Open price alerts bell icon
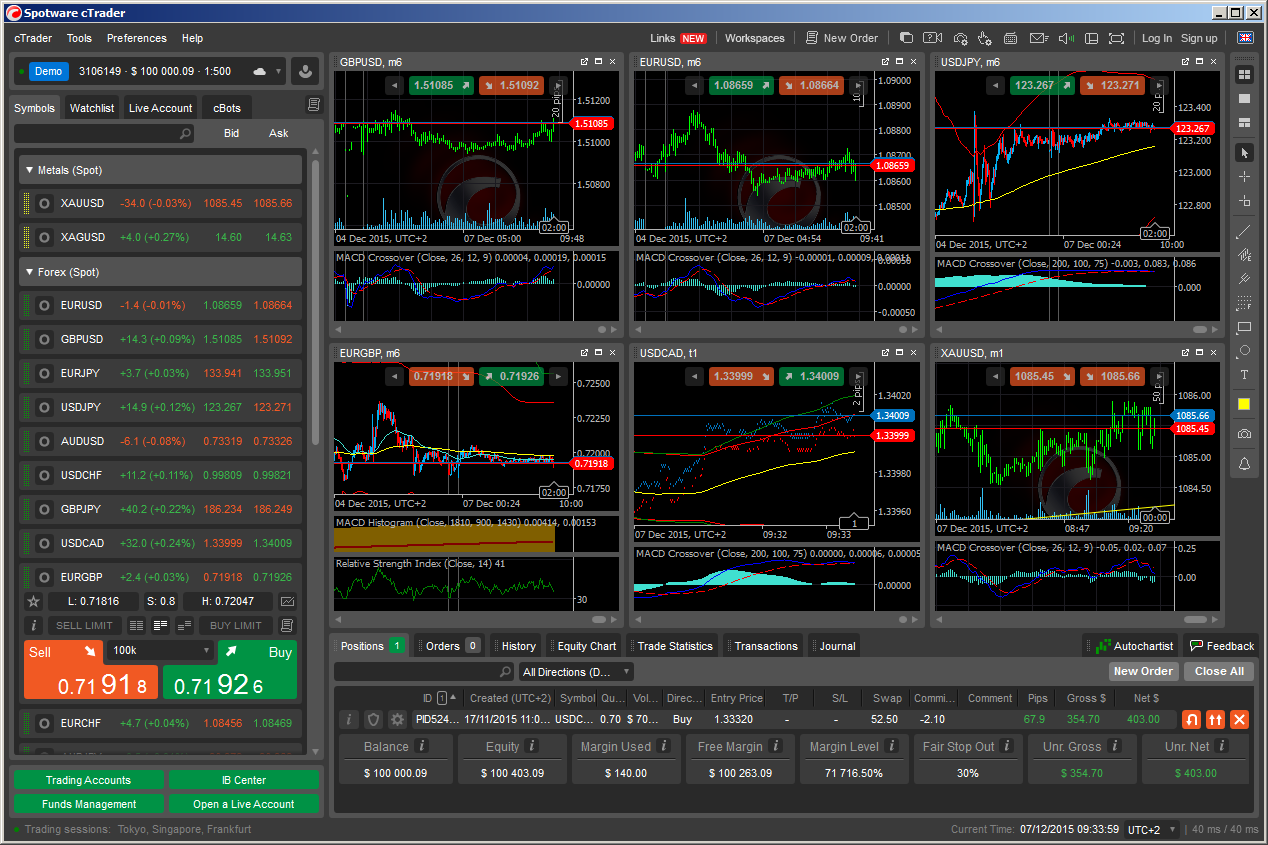The image size is (1268, 845). pos(1244,464)
